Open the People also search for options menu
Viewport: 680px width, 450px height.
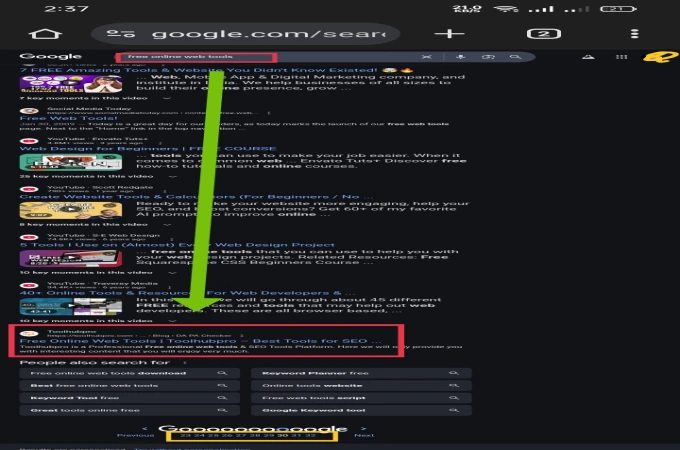(185, 362)
